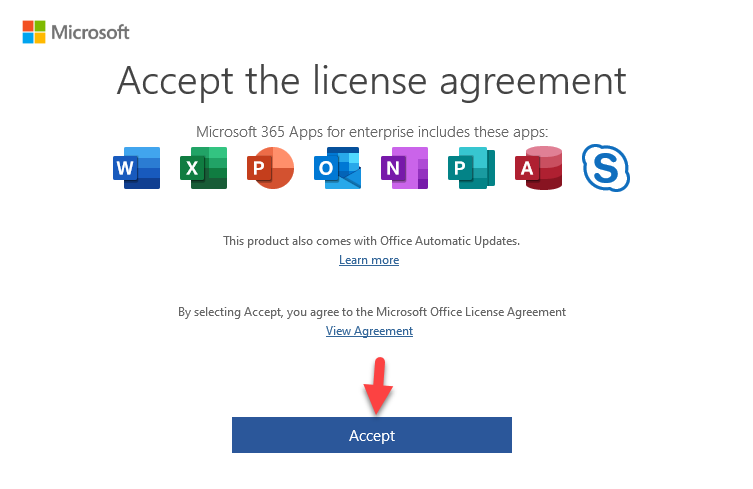Click the OneNote app icon
The width and height of the screenshot is (753, 489).
[404, 168]
